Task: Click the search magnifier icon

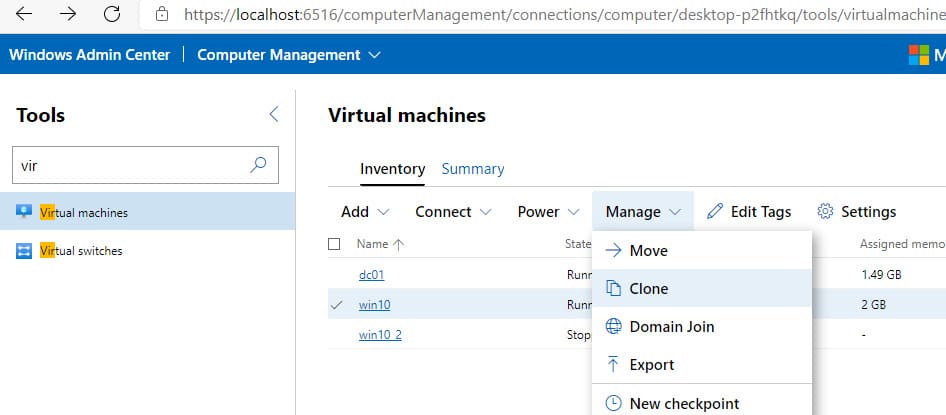Action: 258,165
